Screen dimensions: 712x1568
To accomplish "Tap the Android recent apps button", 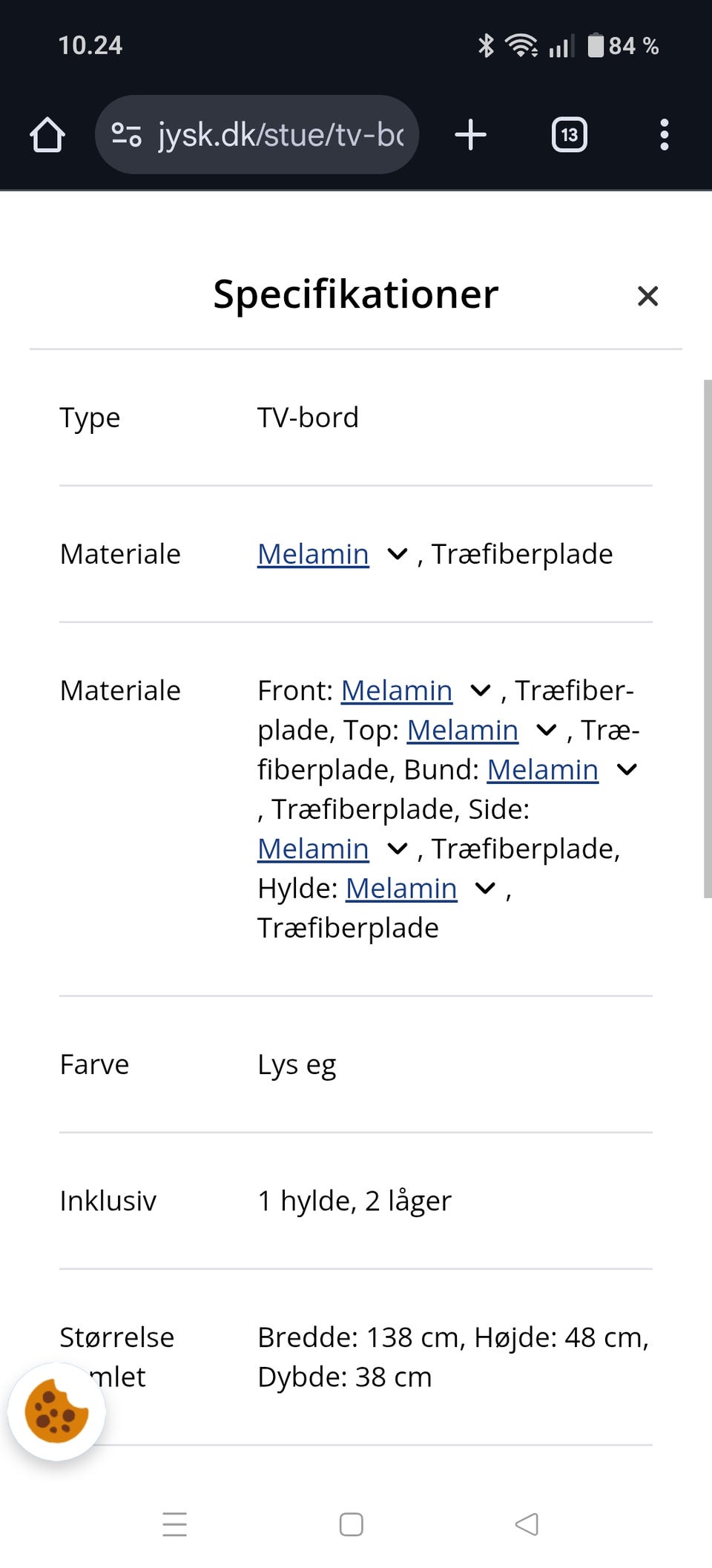I will (175, 1525).
